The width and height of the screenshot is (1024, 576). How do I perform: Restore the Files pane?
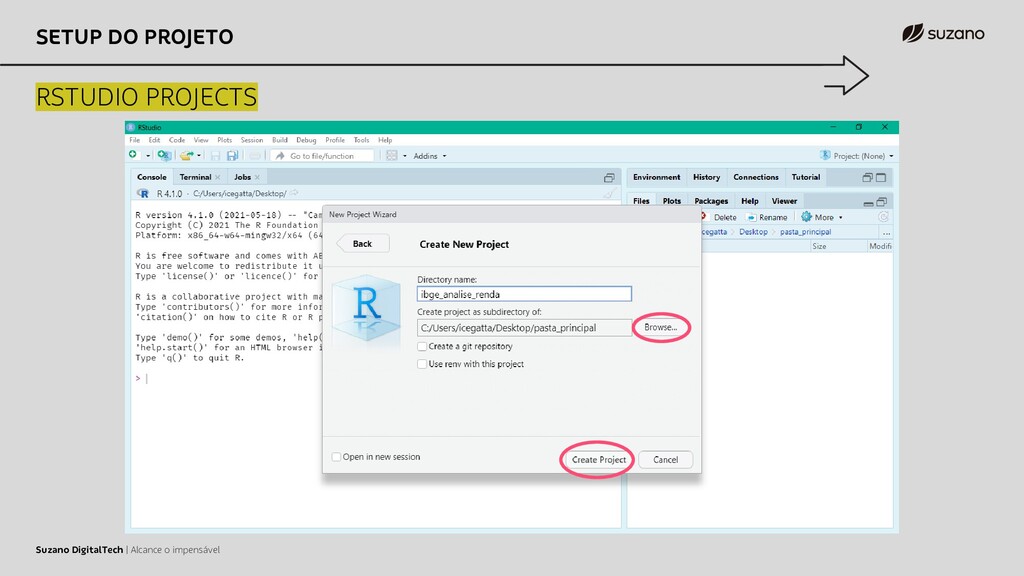point(882,202)
